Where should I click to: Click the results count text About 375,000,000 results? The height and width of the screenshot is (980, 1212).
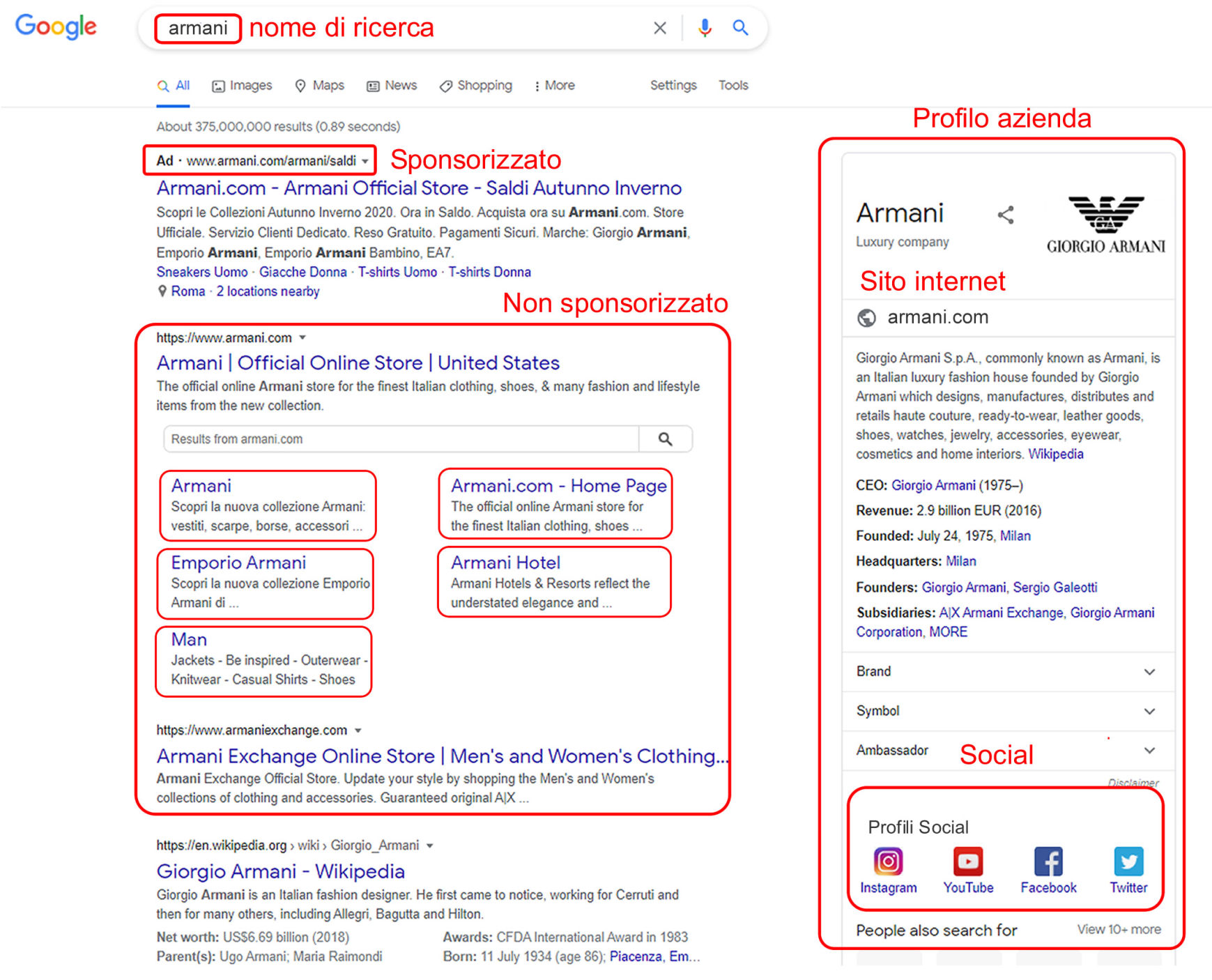coord(278,126)
